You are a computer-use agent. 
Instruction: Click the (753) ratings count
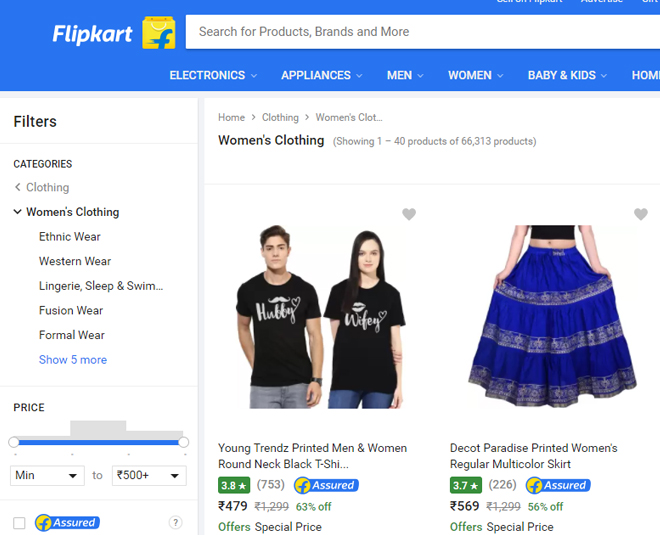(271, 485)
